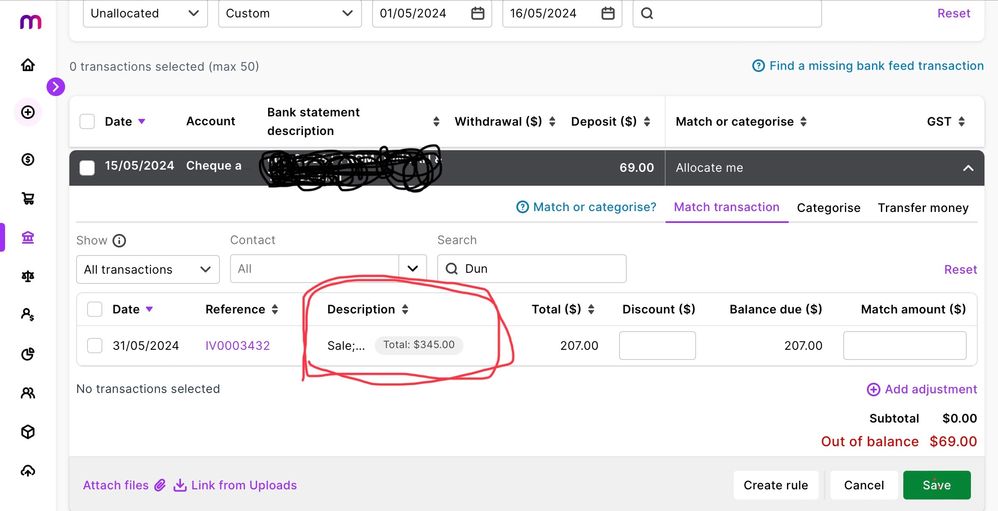
Task: Open the Unallocated status dropdown
Action: pos(144,14)
